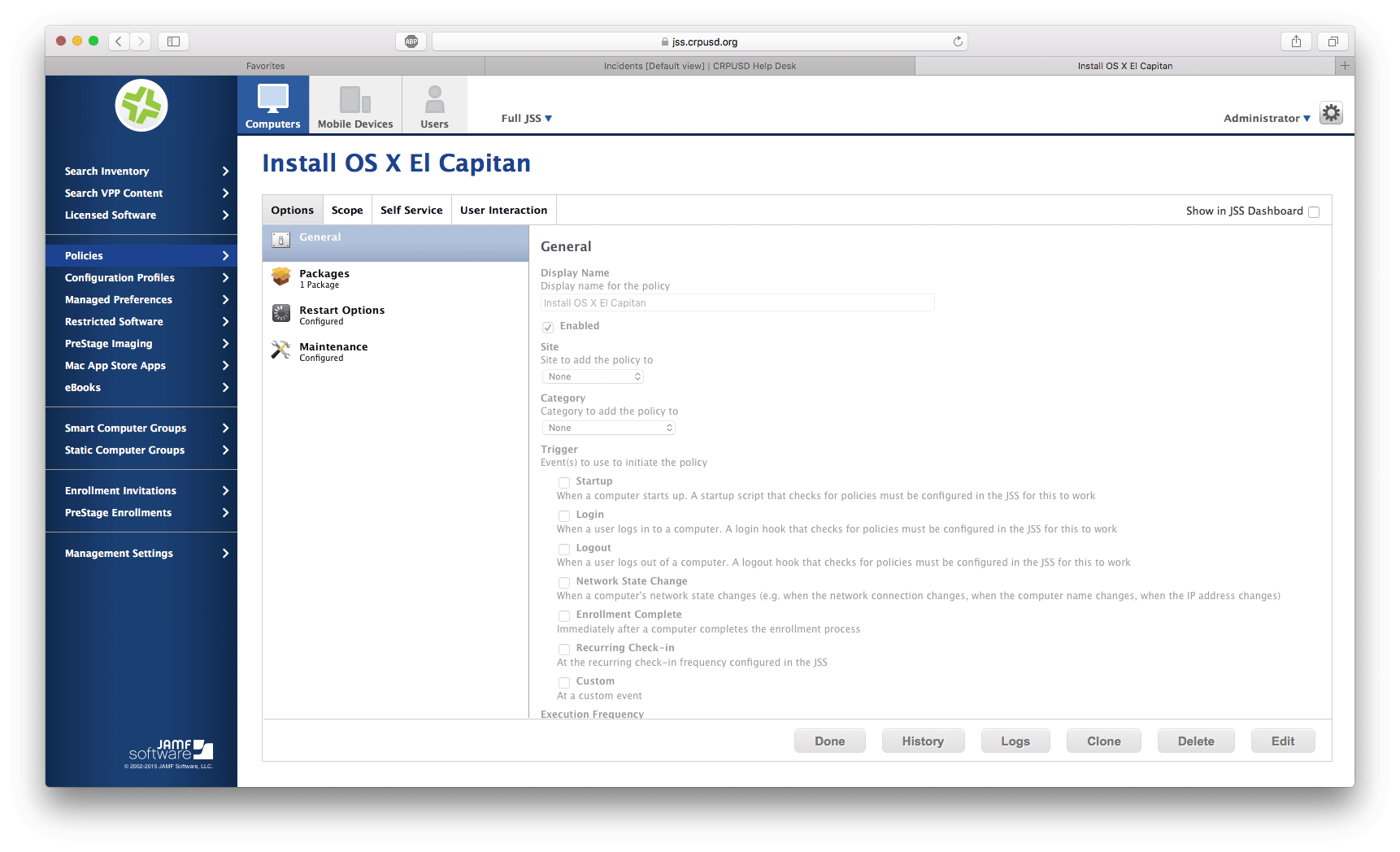Toggle Safari sidebar button
Screen dimensions: 1400x852
point(173,41)
